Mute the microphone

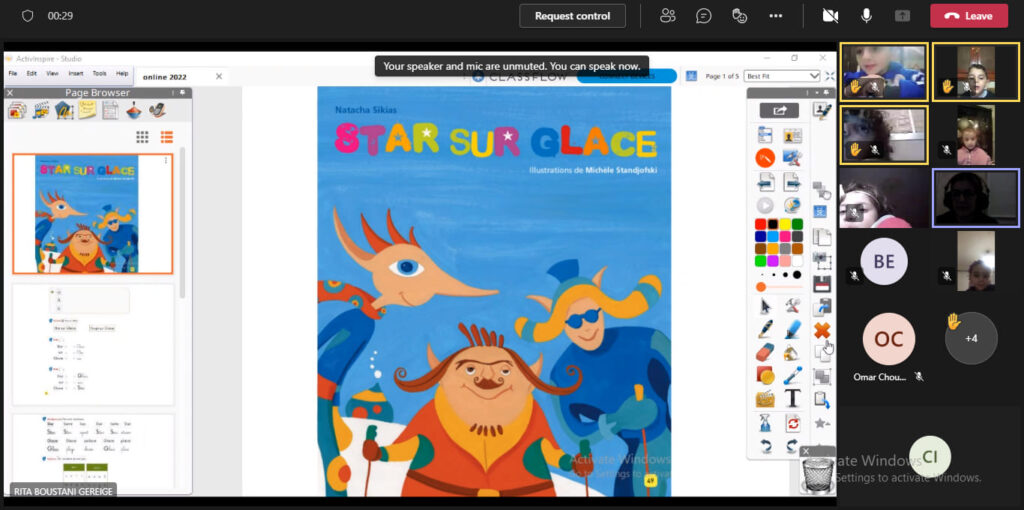[x=866, y=16]
